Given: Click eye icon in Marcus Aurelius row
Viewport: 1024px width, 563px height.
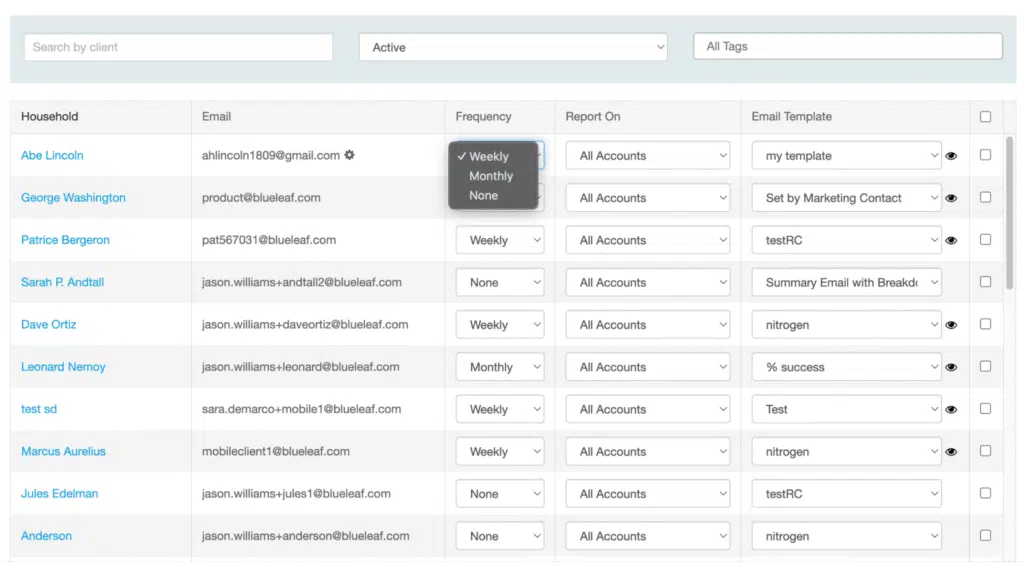Looking at the screenshot, I should pyautogui.click(x=951, y=452).
